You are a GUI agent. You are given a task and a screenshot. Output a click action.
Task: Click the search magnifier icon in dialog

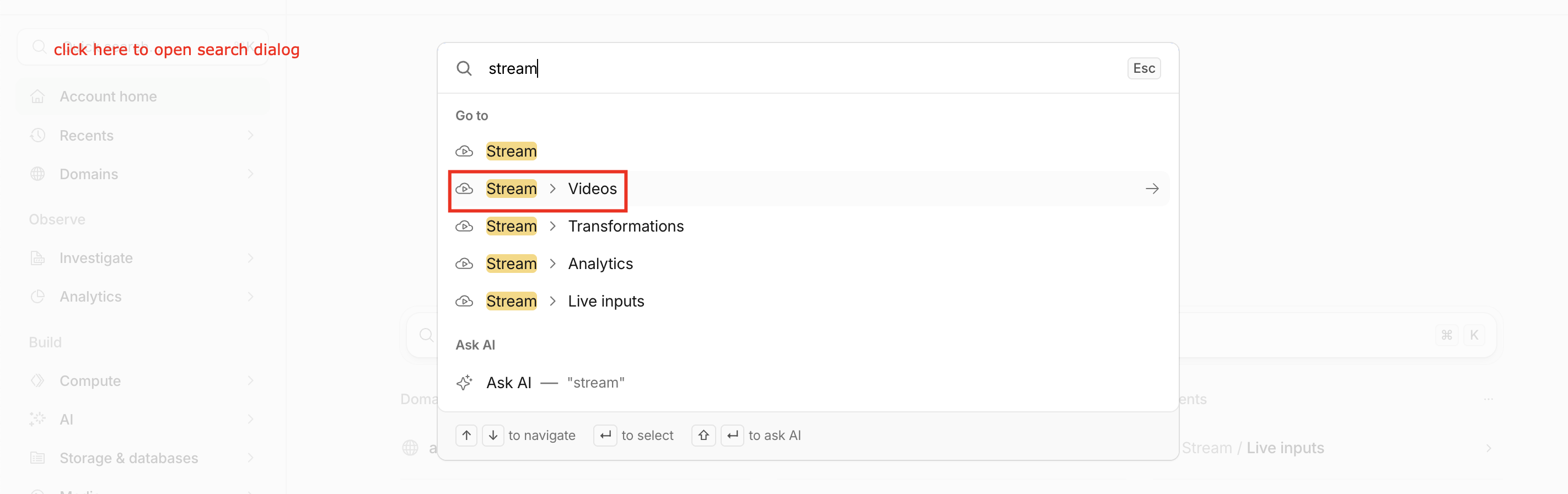(464, 68)
